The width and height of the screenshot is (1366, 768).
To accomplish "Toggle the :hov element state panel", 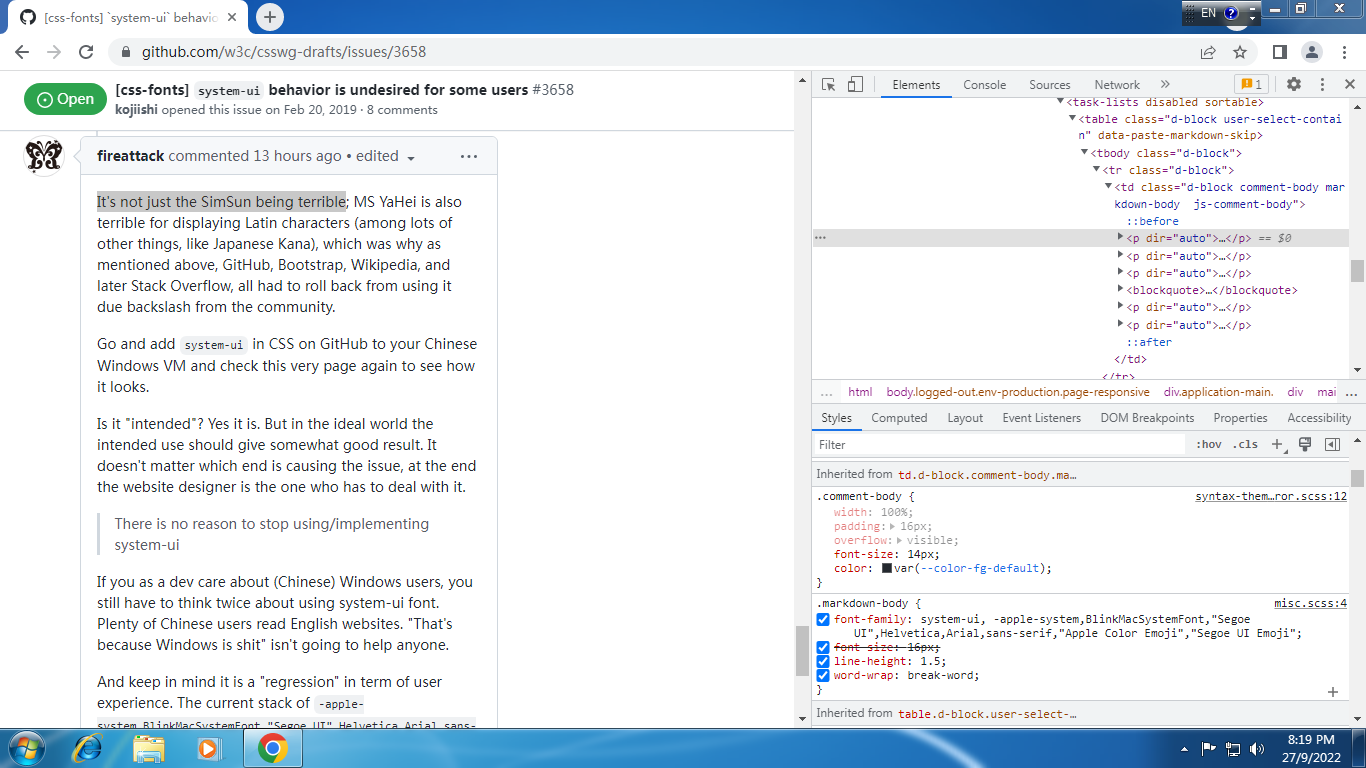I will tap(1209, 445).
